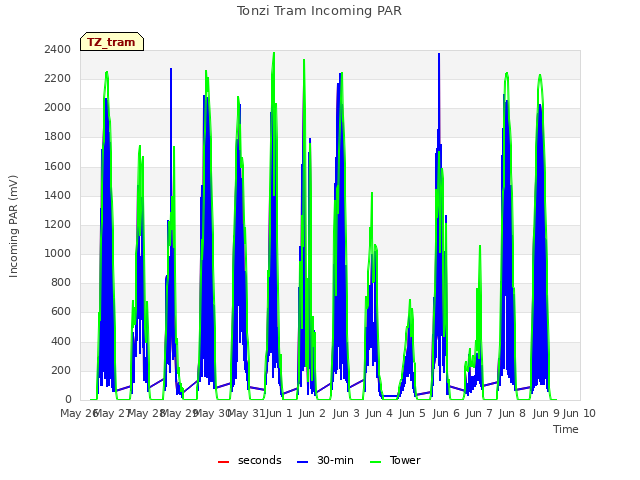Click the Jun 7 x-axis date label
The width and height of the screenshot is (640, 480).
pos(479,413)
